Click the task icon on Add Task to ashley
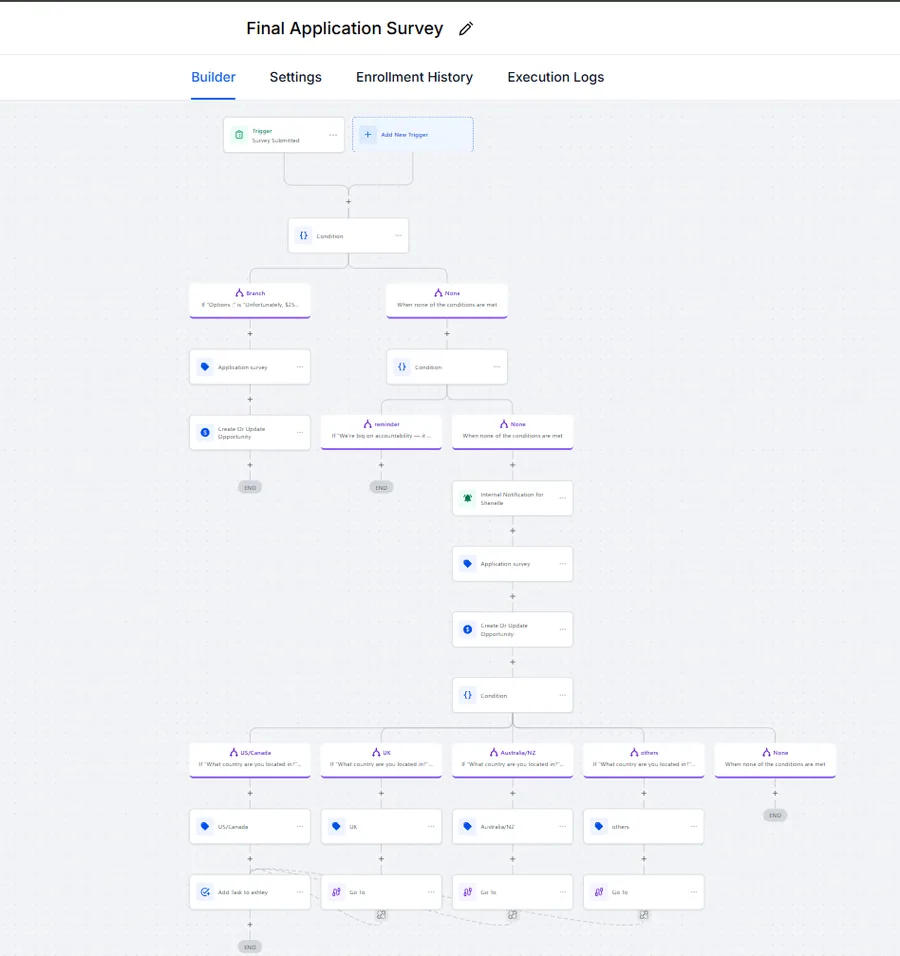This screenshot has height=956, width=900. pos(205,892)
